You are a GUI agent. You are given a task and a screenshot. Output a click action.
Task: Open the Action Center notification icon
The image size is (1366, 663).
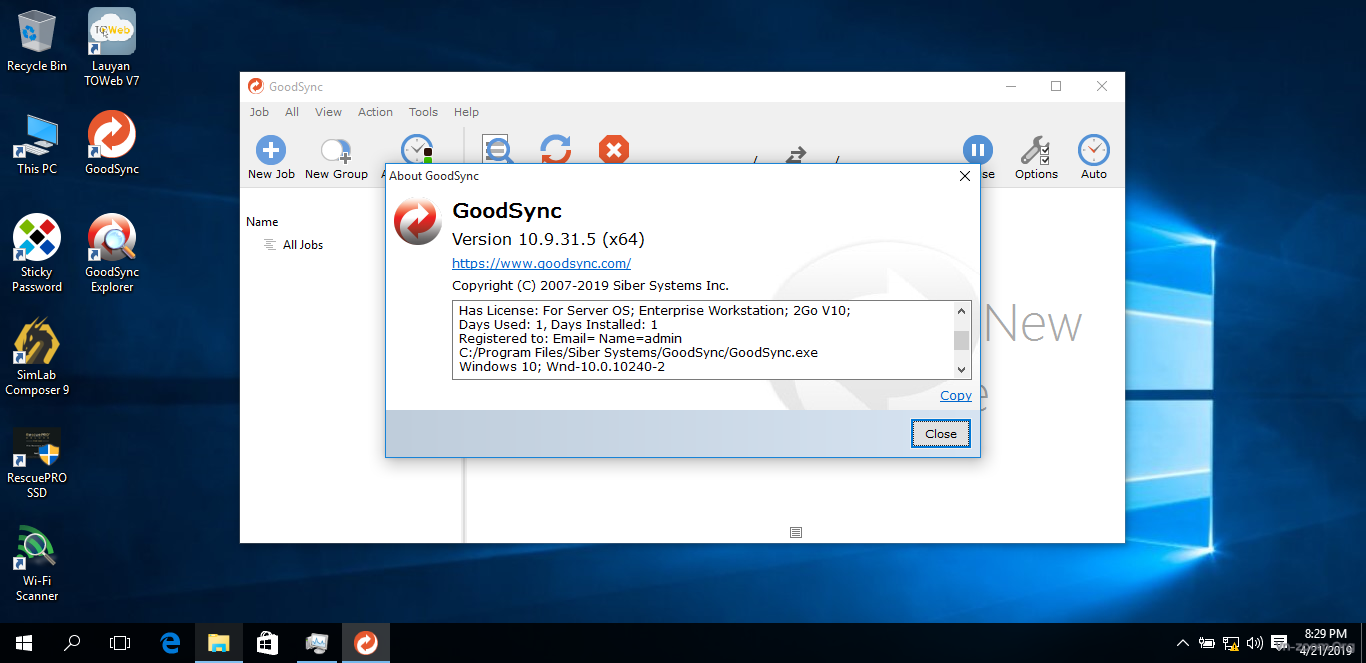(x=1279, y=643)
